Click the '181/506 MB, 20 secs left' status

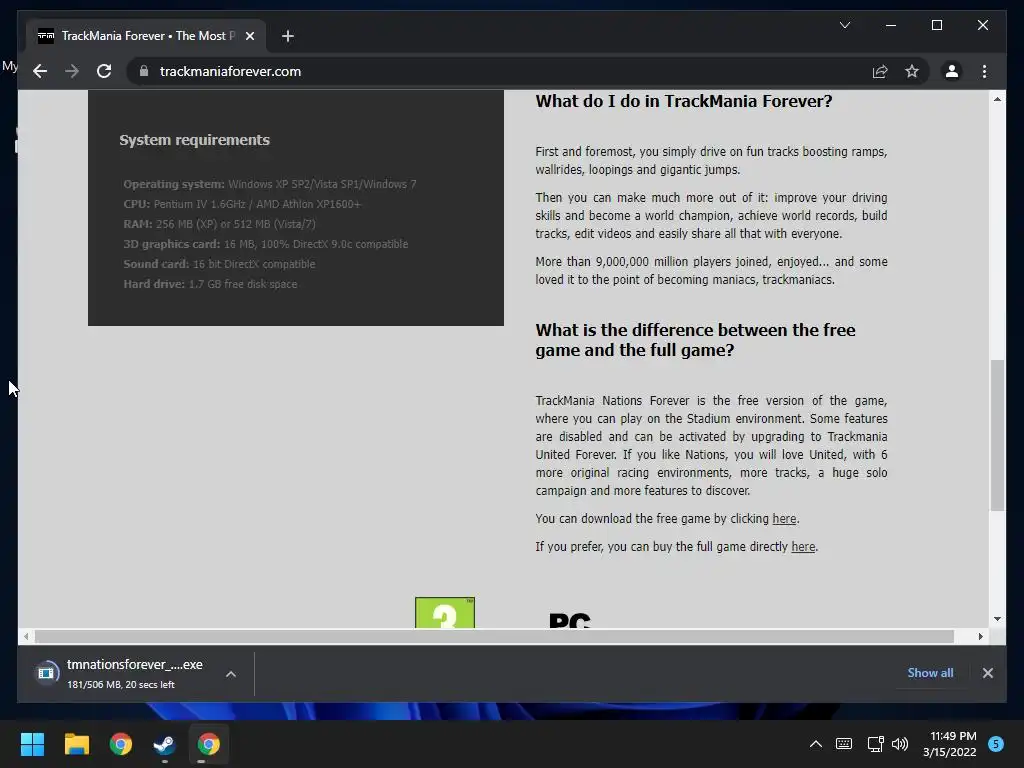click(121, 684)
